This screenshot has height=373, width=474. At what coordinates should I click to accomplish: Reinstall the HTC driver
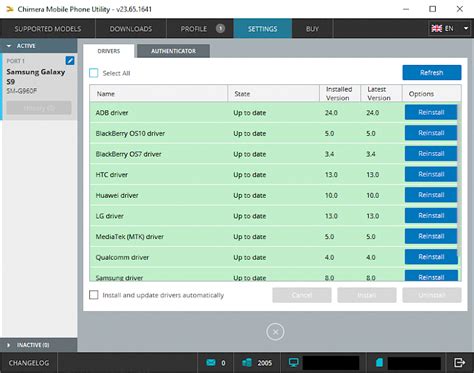431,174
